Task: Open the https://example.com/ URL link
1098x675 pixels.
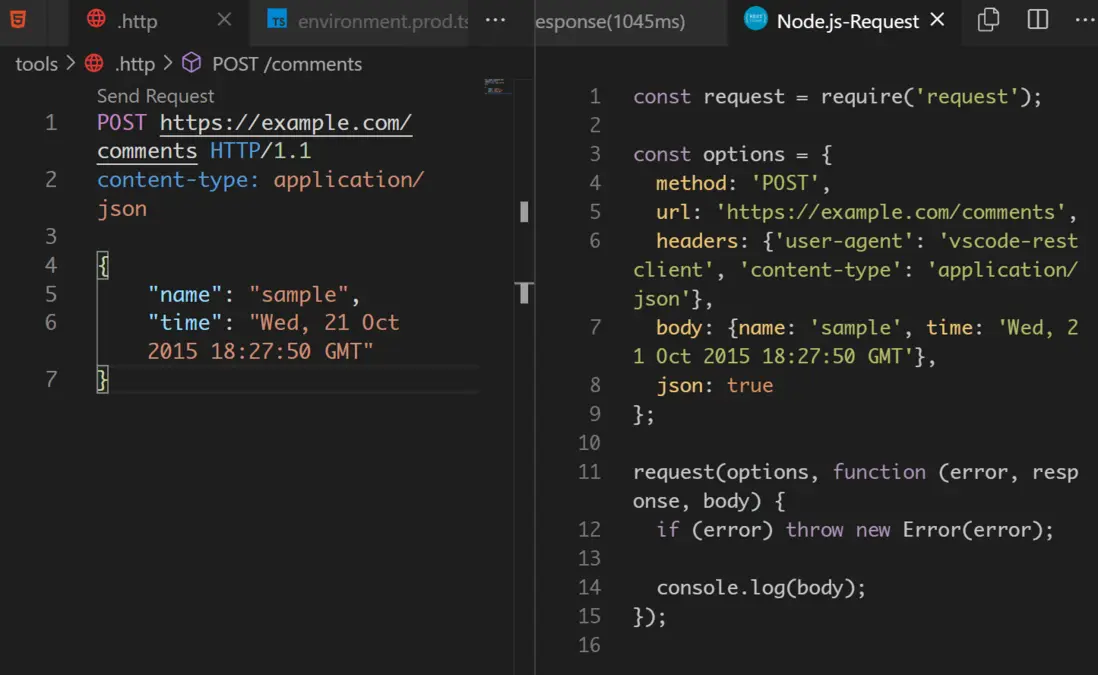Action: [x=286, y=123]
